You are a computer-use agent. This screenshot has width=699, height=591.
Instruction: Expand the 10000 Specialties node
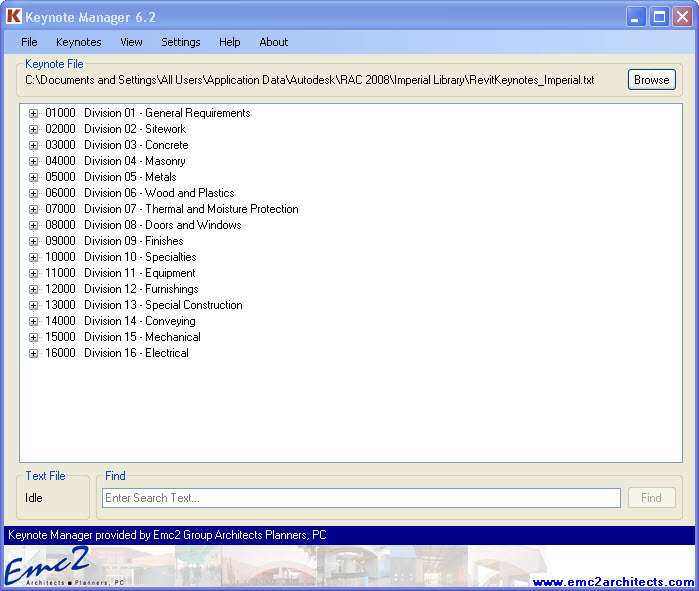[x=33, y=257]
